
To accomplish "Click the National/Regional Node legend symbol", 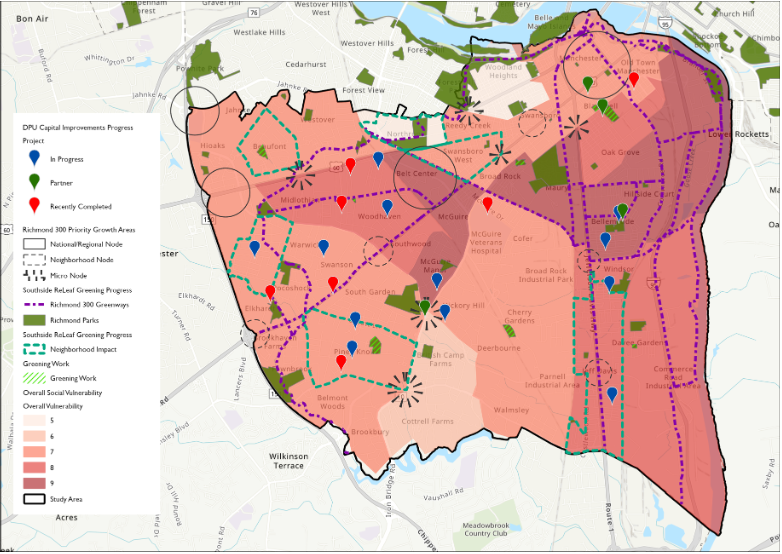I will coord(34,244).
